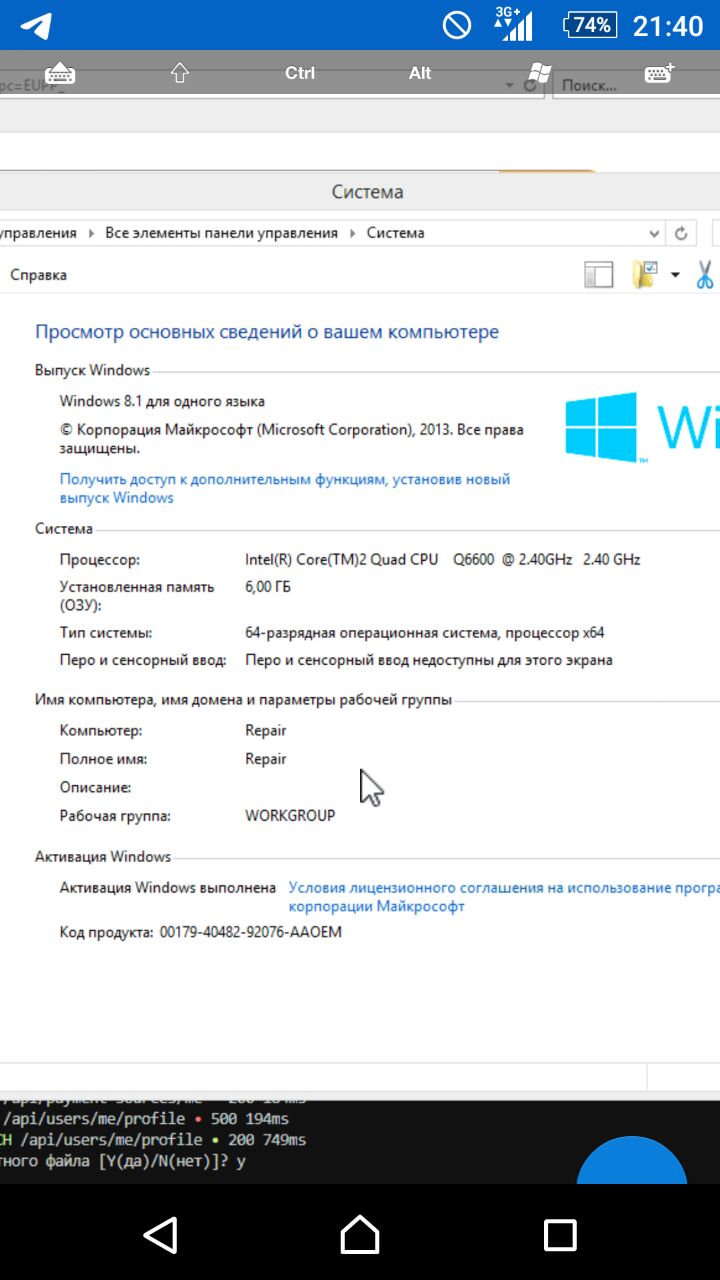Click the Система breadcrumb item
Image resolution: width=720 pixels, height=1280 pixels.
pyautogui.click(x=395, y=233)
